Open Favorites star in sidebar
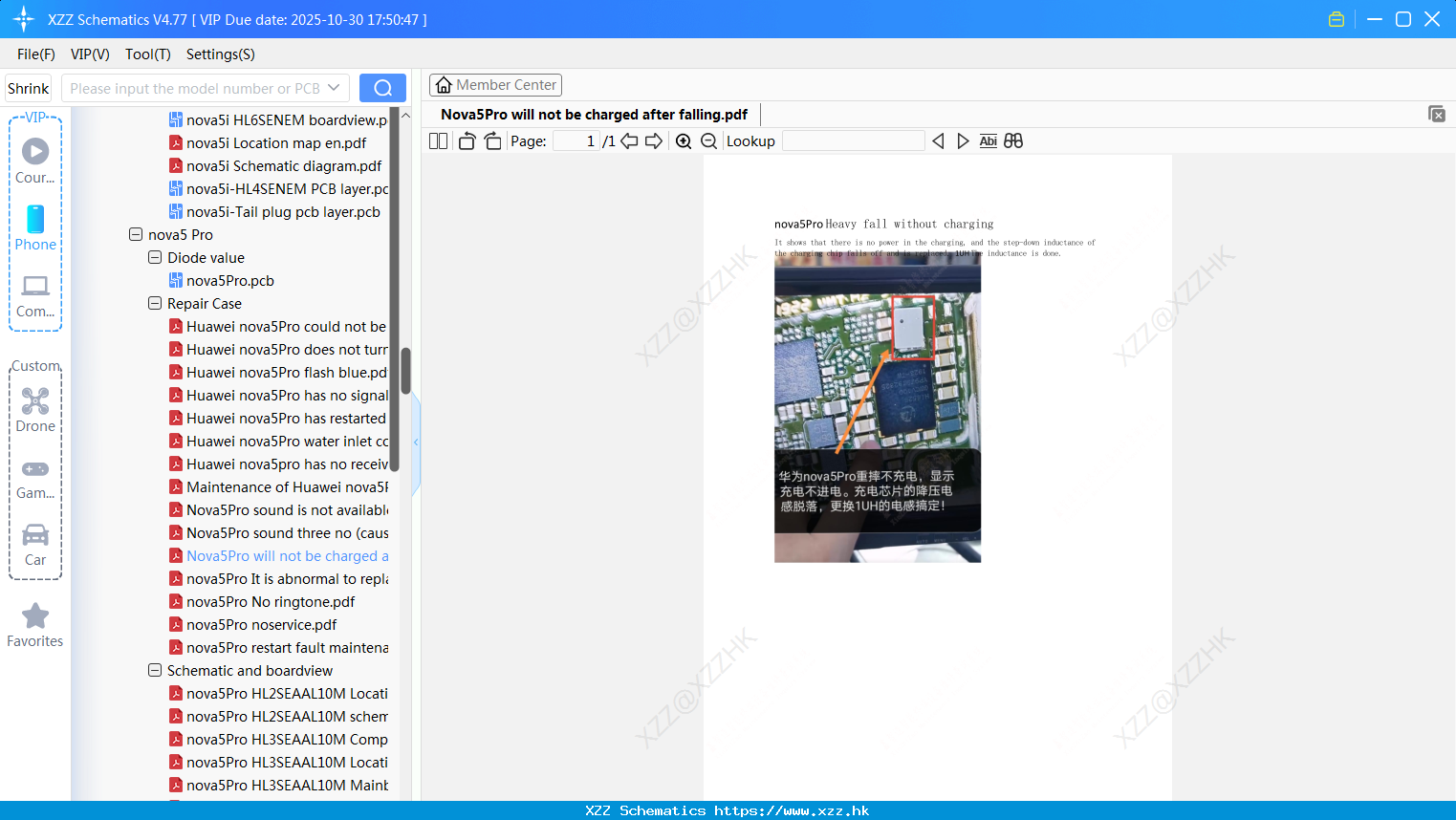 point(35,625)
